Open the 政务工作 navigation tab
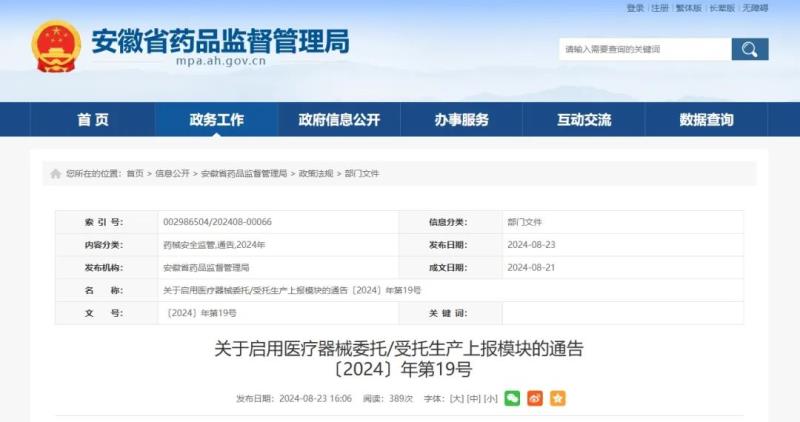 coord(216,120)
